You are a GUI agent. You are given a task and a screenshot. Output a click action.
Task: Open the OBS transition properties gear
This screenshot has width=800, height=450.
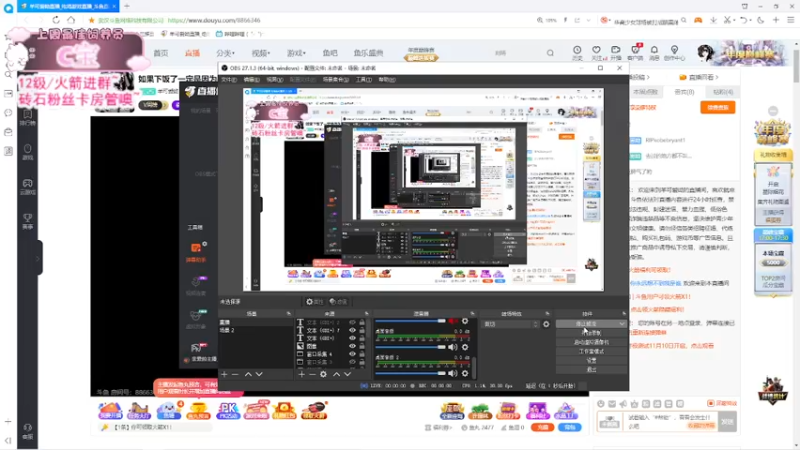tap(546, 324)
